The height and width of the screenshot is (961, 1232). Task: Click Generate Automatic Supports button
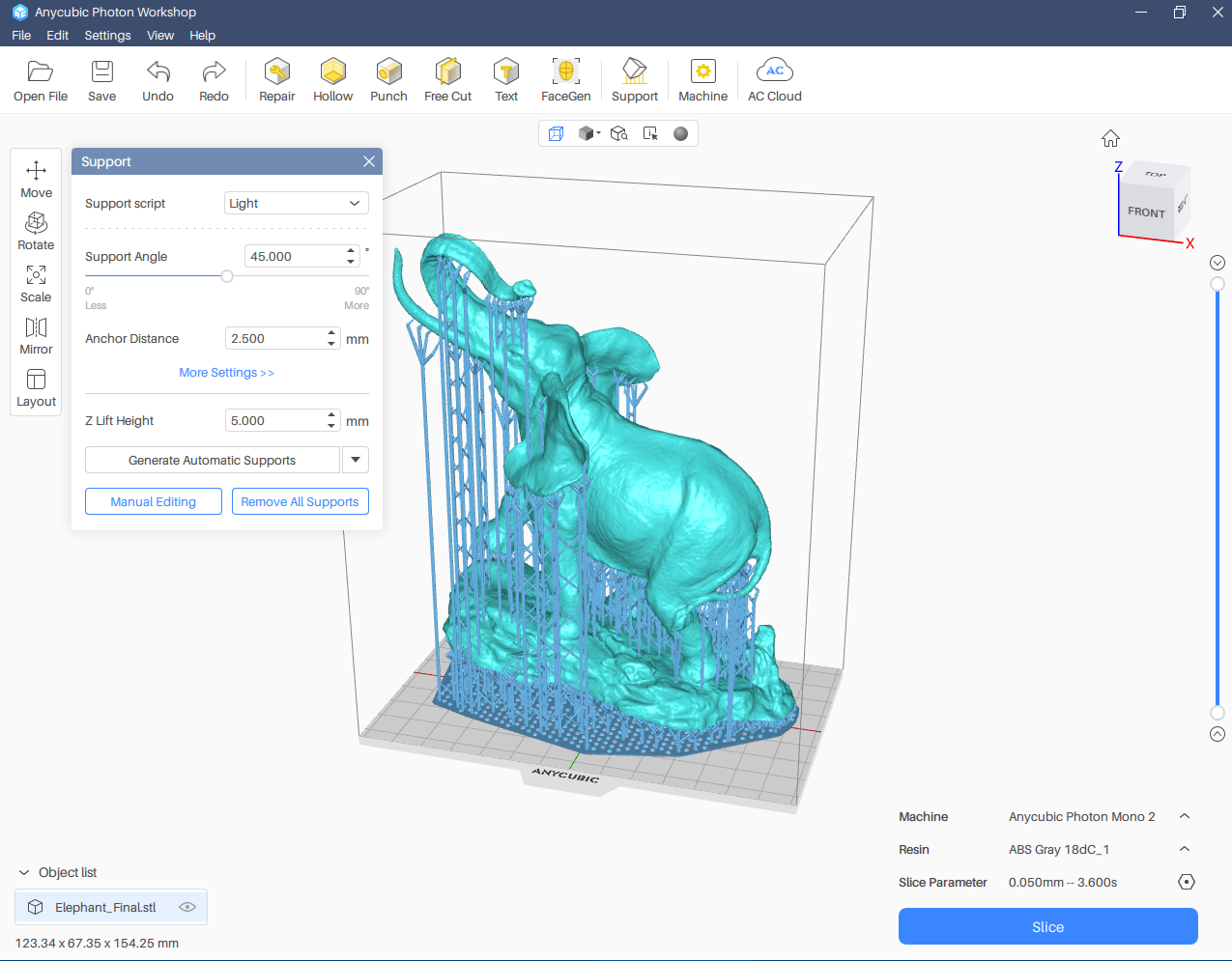click(x=213, y=460)
